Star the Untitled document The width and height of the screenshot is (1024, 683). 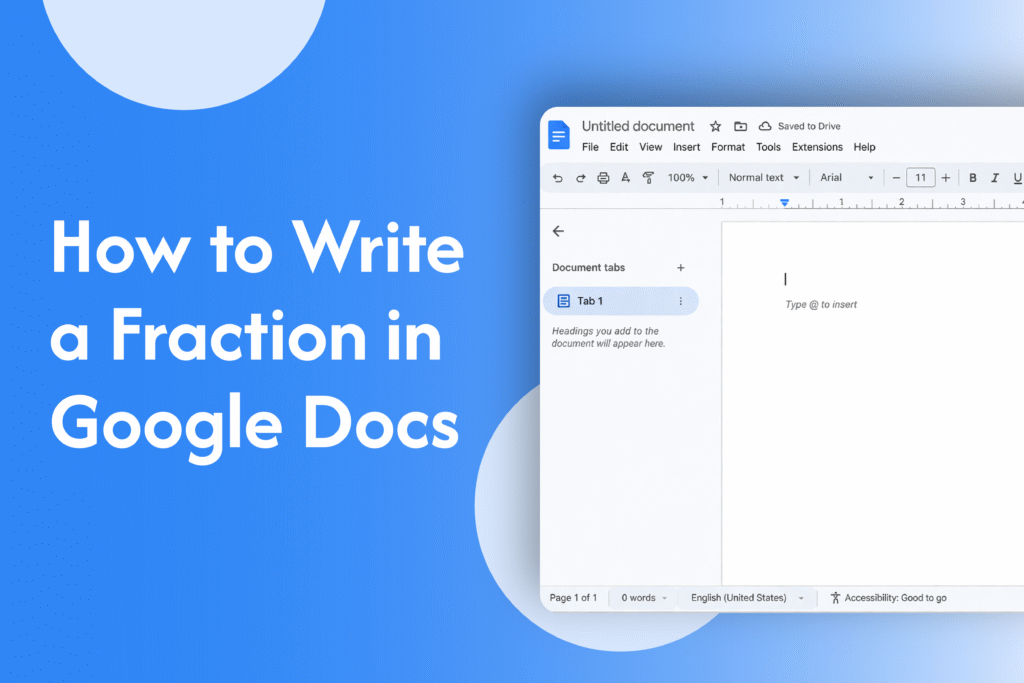(715, 126)
